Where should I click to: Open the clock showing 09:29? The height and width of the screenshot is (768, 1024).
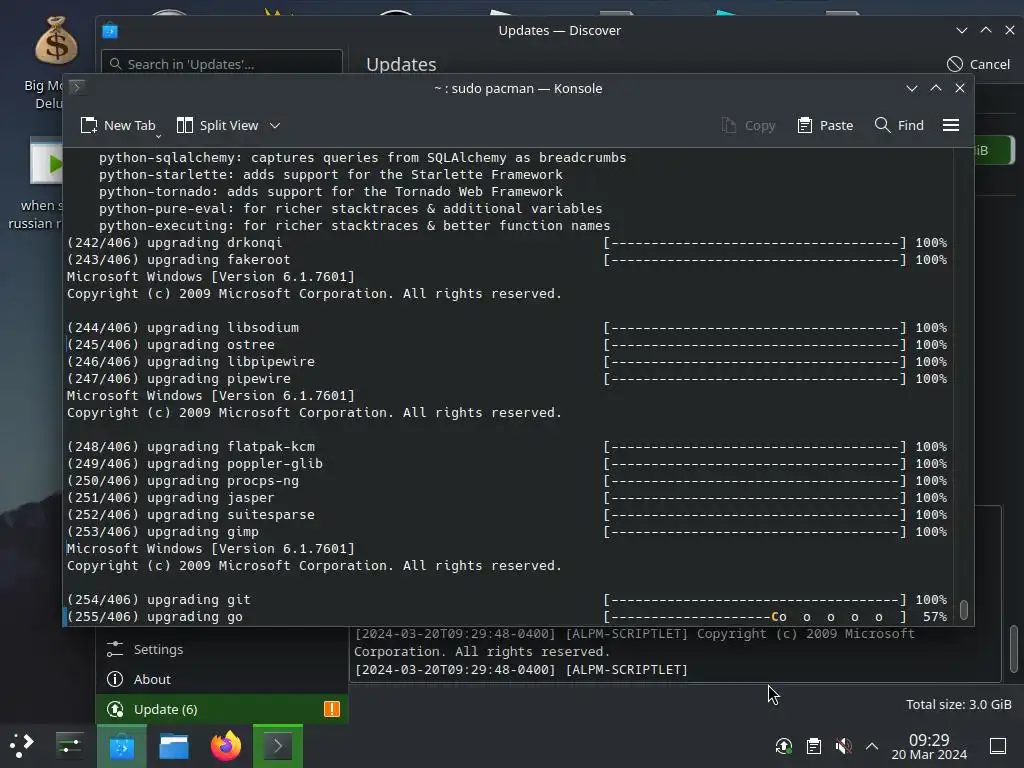pos(929,746)
